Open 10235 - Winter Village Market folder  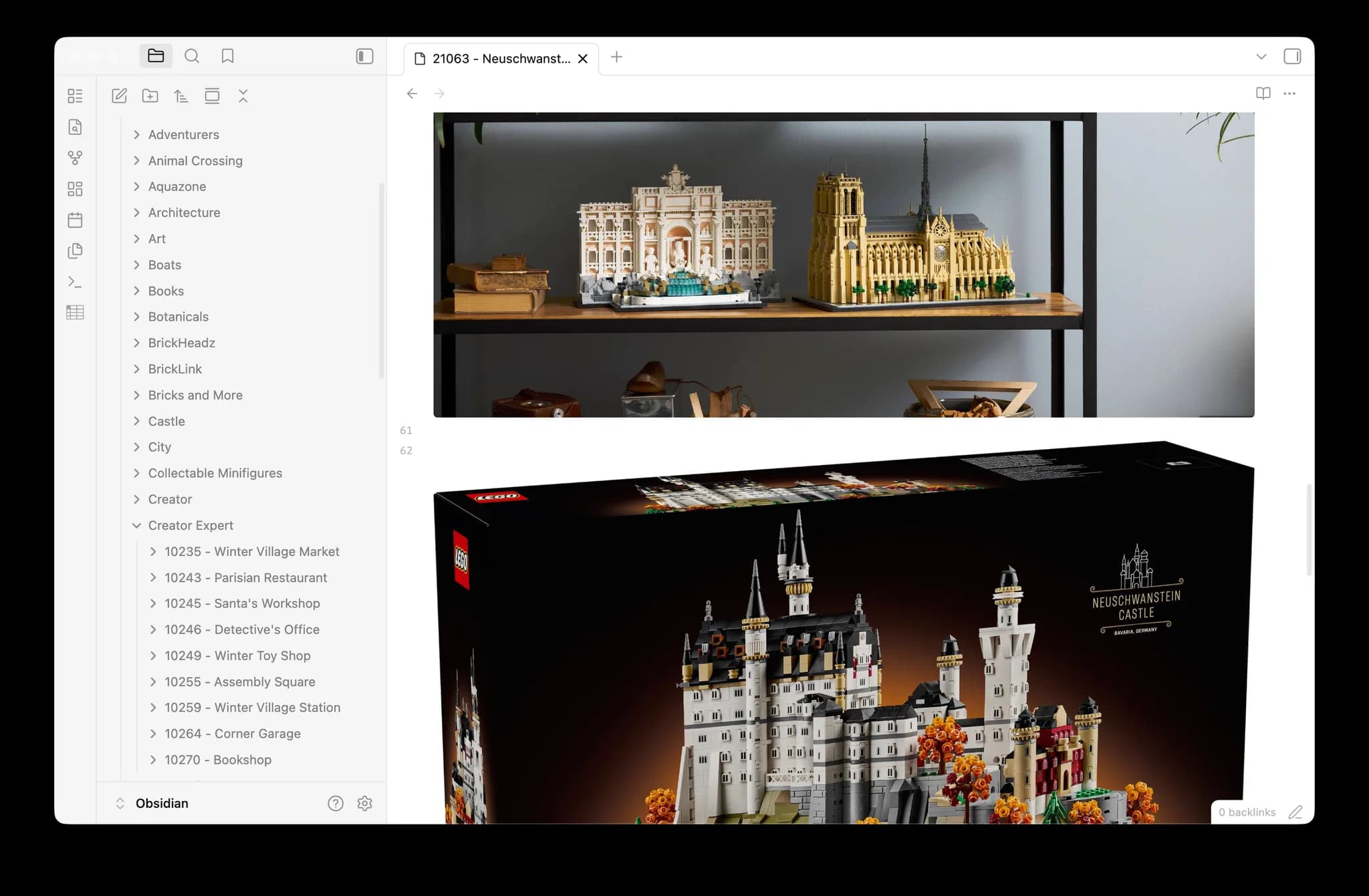[252, 551]
